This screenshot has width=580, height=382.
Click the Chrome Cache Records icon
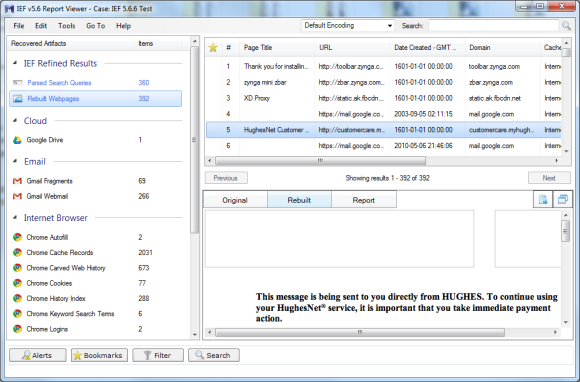click(x=17, y=253)
